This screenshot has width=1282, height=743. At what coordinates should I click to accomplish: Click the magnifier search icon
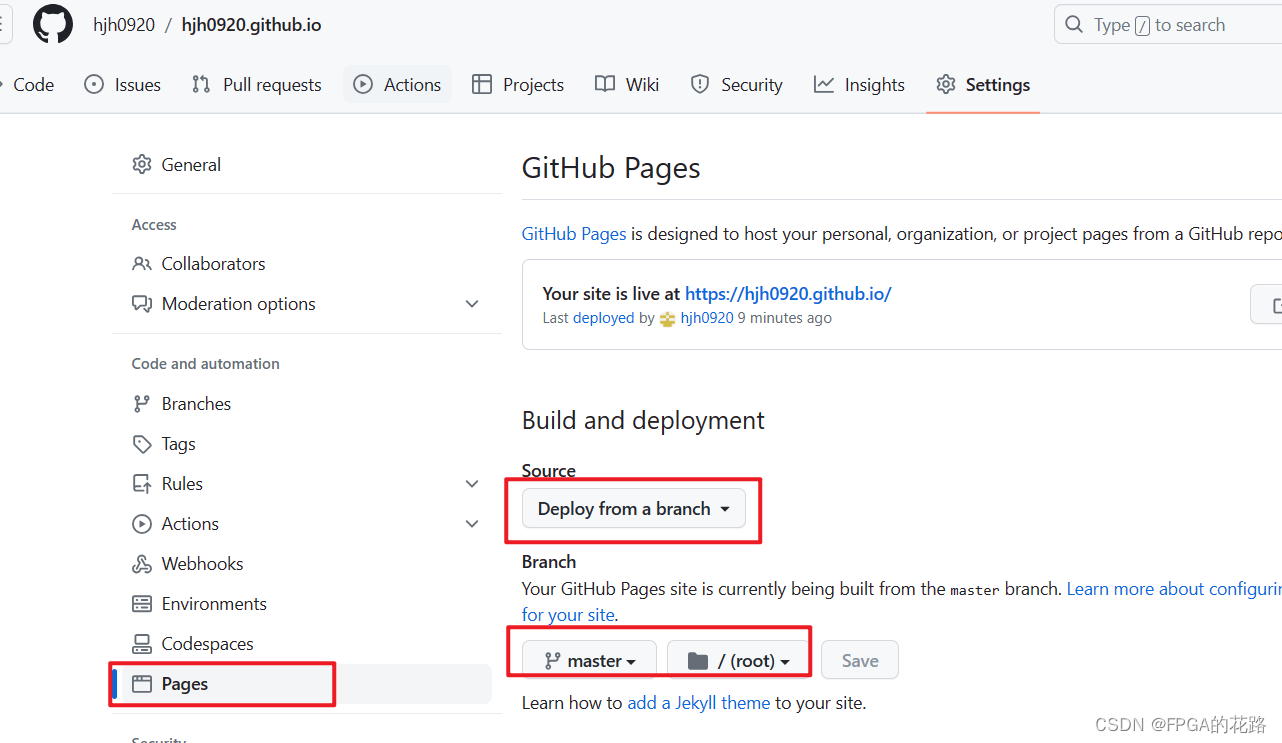1074,24
